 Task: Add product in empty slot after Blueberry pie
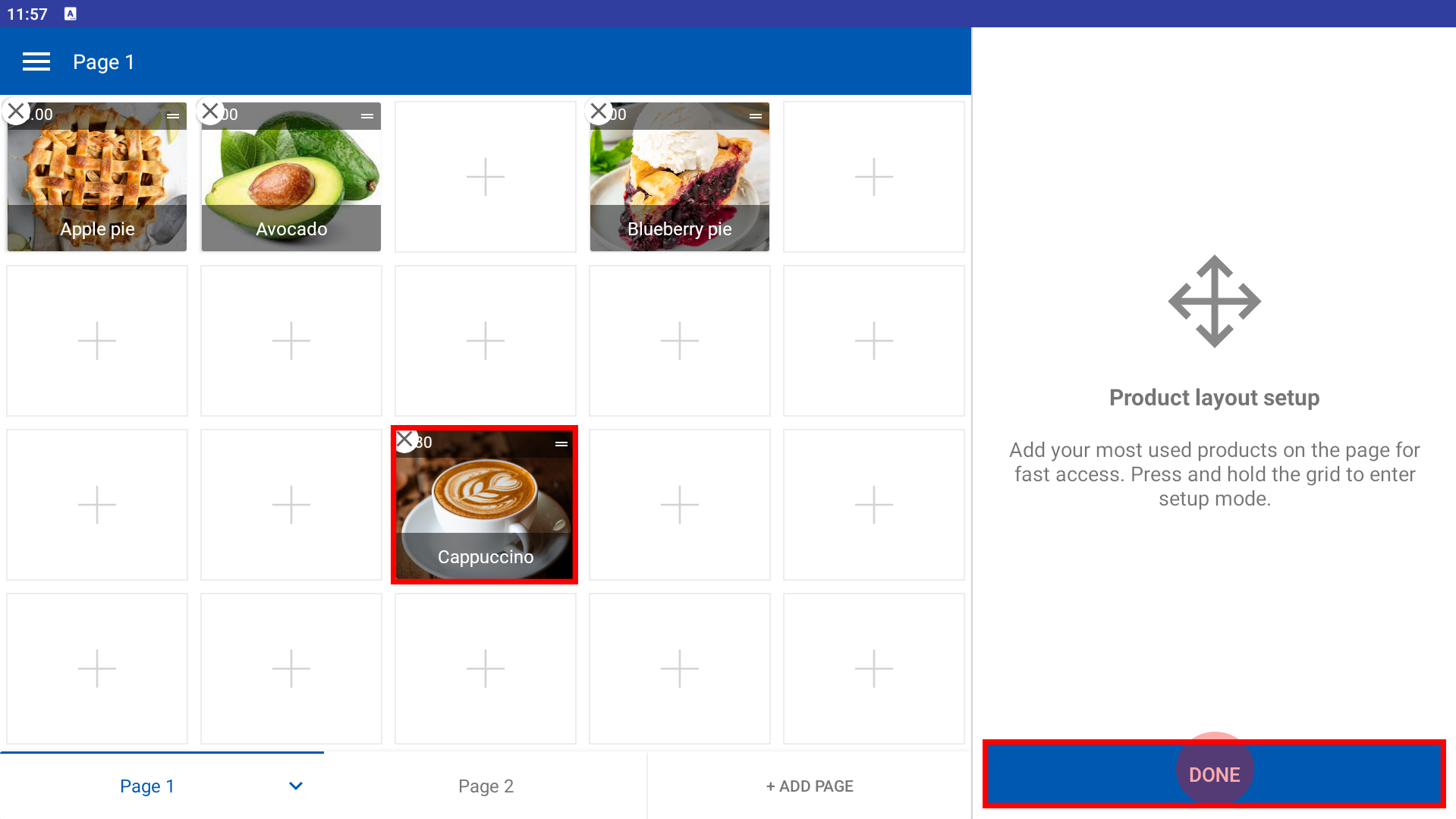[x=874, y=177]
